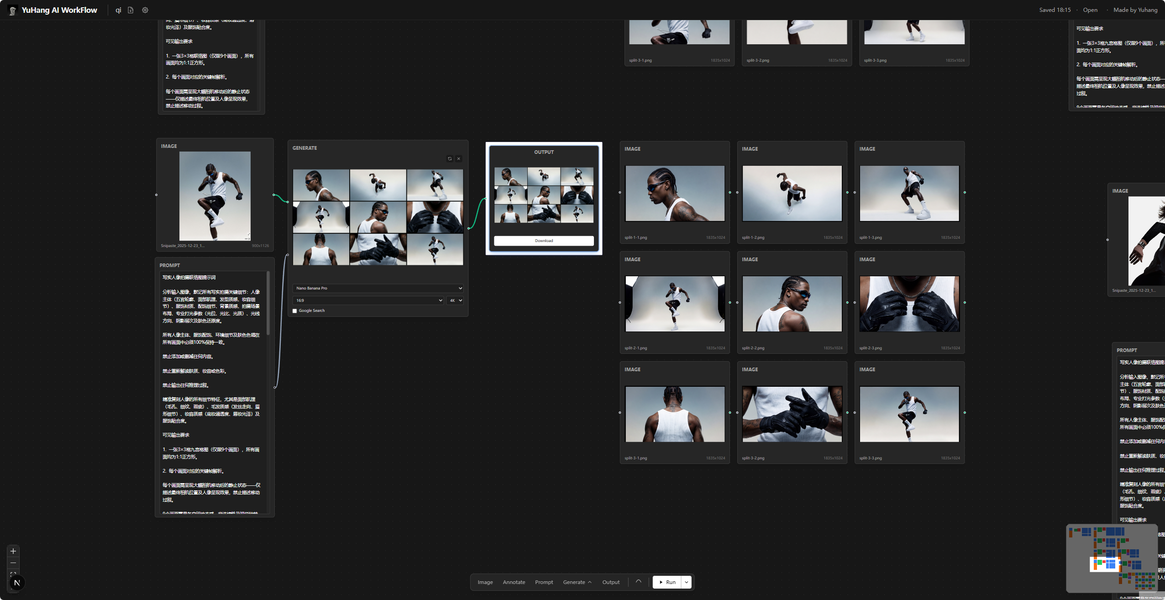
Task: Expand the Generate menu in bottom toolbar
Action: coord(577,582)
